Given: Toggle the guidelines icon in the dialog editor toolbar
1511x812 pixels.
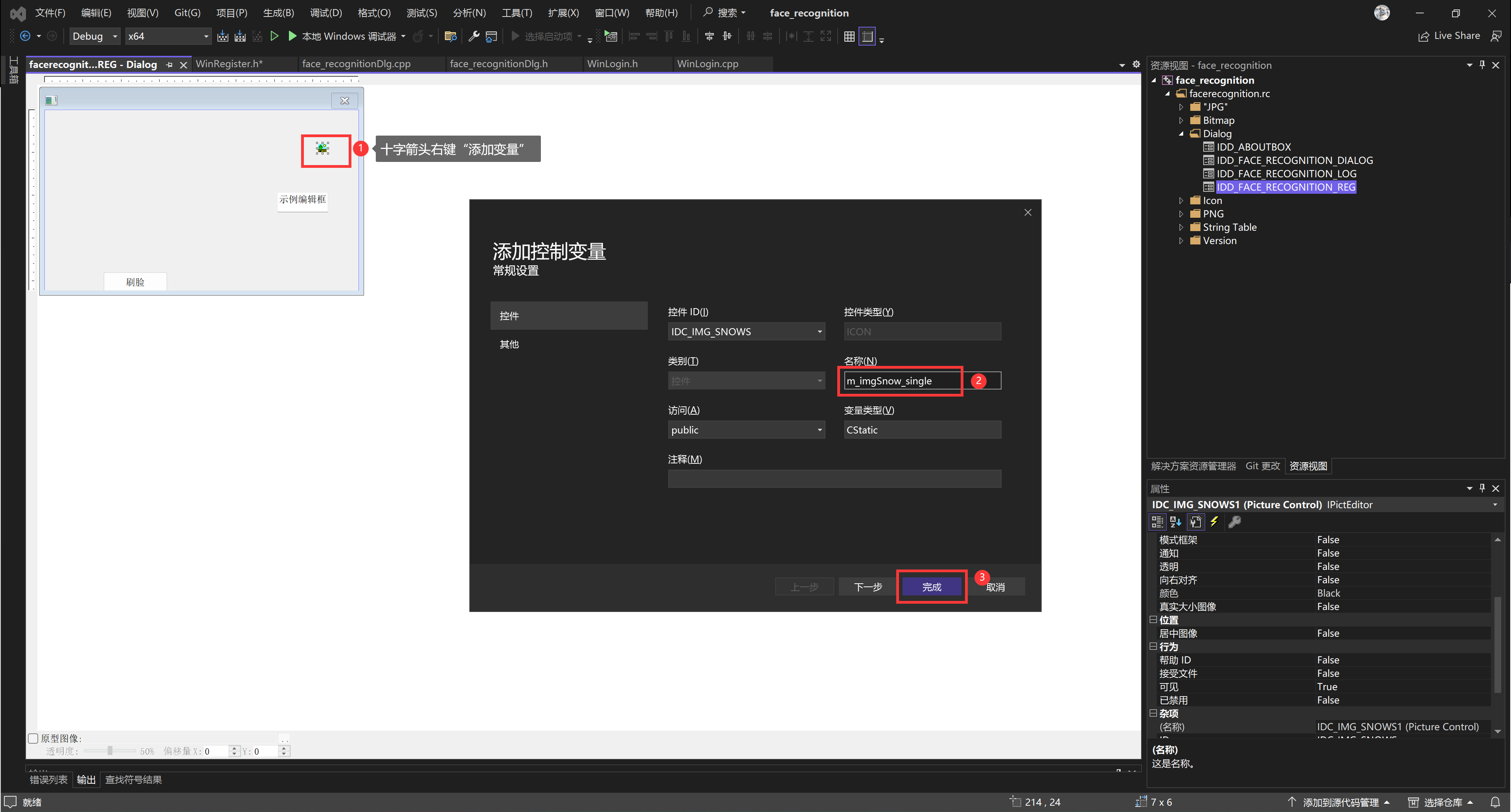Looking at the screenshot, I should [867, 37].
